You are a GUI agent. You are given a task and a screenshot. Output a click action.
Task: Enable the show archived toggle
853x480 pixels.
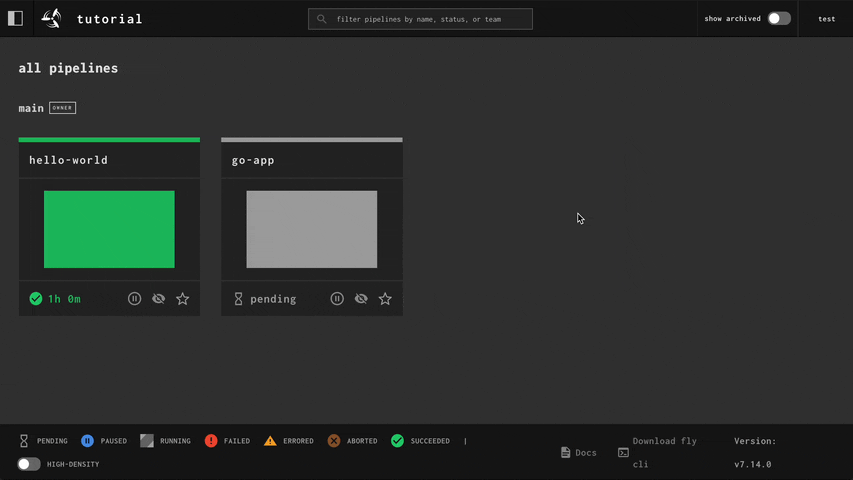[x=779, y=18]
